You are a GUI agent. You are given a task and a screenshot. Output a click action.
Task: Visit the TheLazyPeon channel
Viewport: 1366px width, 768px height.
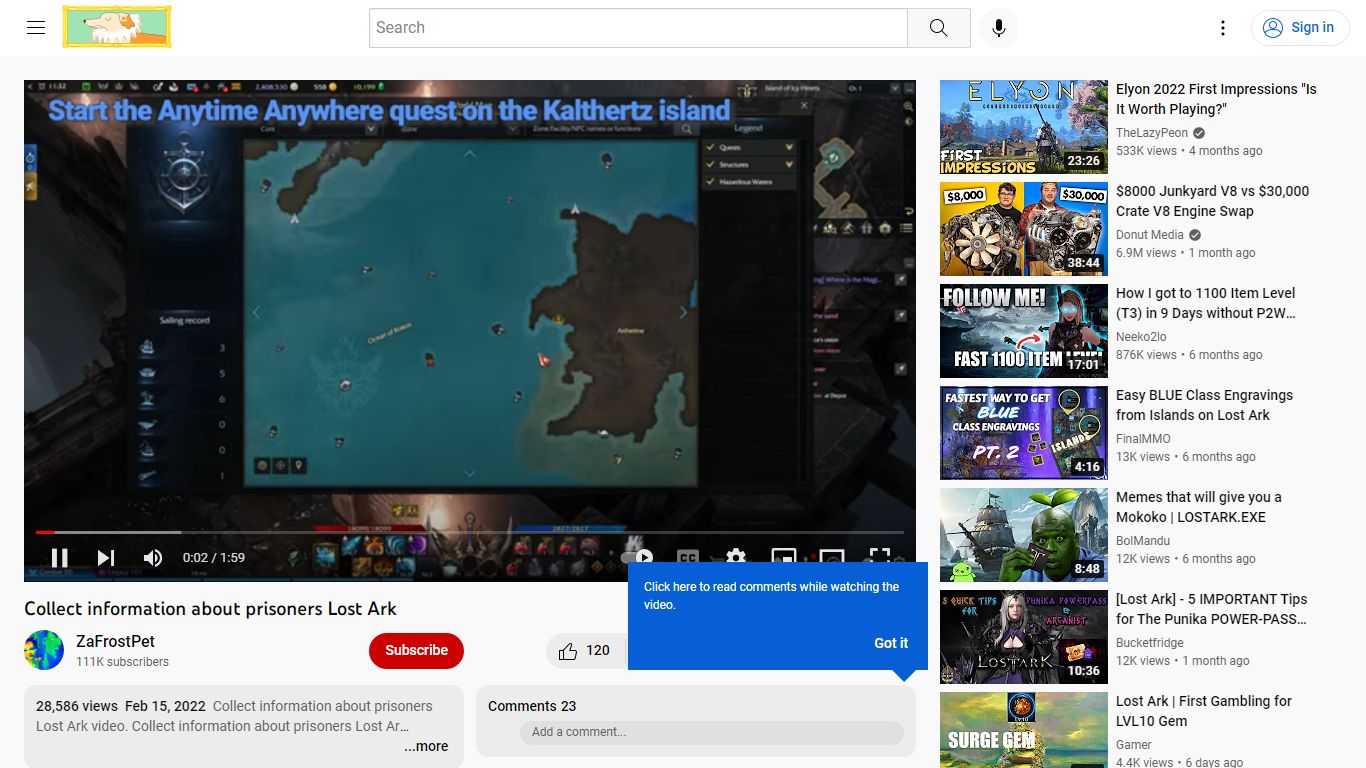(1152, 133)
